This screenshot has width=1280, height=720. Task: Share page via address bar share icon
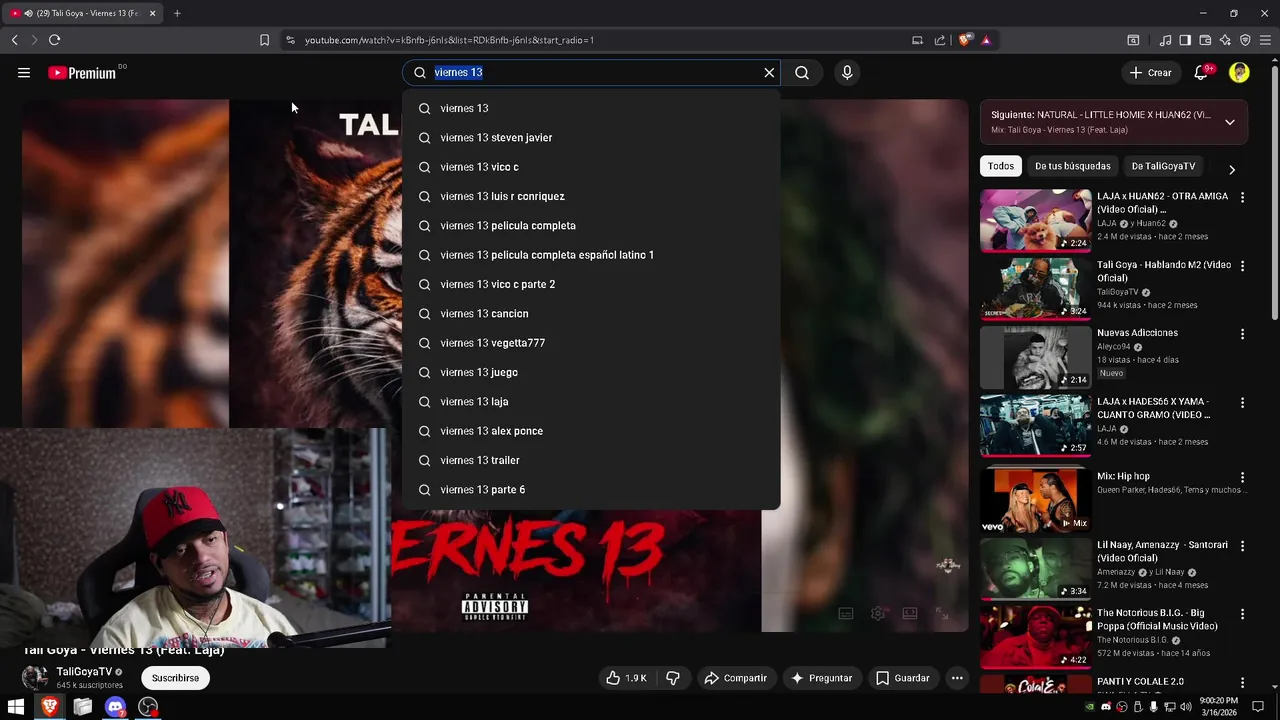(940, 40)
